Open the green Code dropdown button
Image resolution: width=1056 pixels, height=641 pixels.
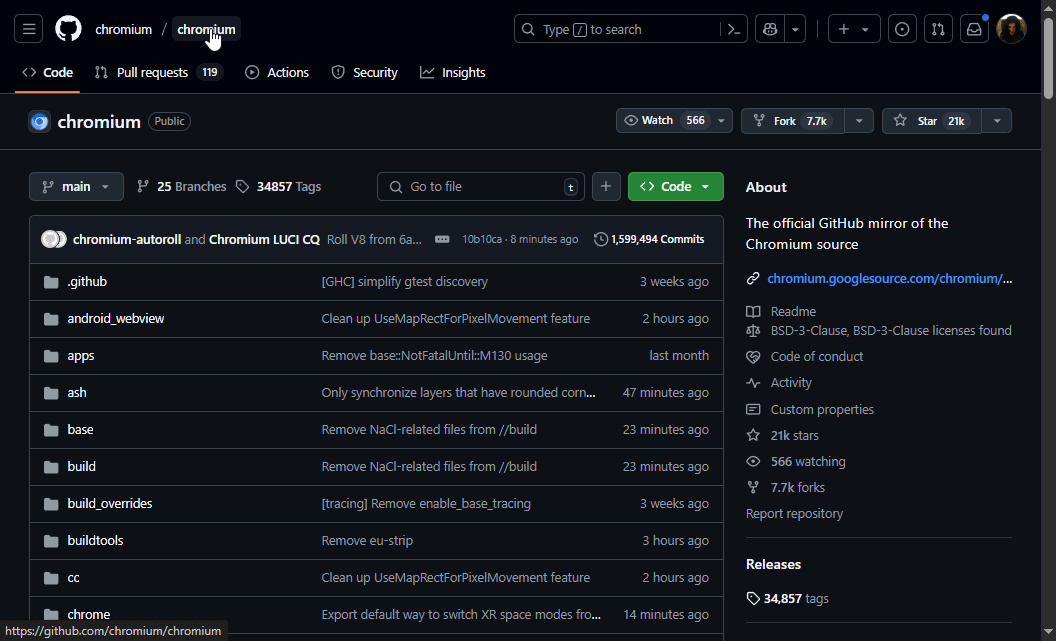[675, 187]
